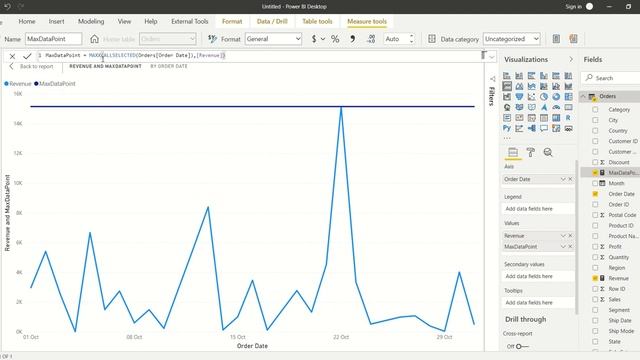Check the City field checkbox
Viewport: 640px width, 360px height.
[595, 120]
